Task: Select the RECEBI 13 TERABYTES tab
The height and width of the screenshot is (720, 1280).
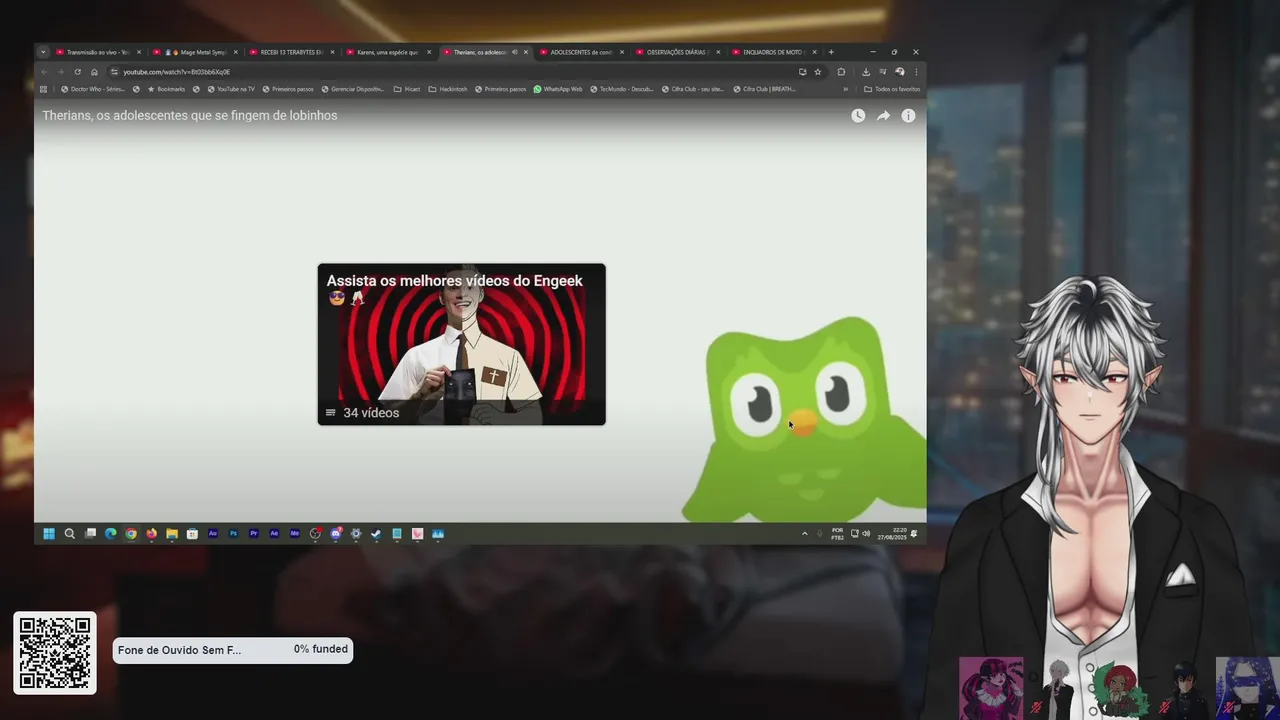Action: [x=291, y=52]
